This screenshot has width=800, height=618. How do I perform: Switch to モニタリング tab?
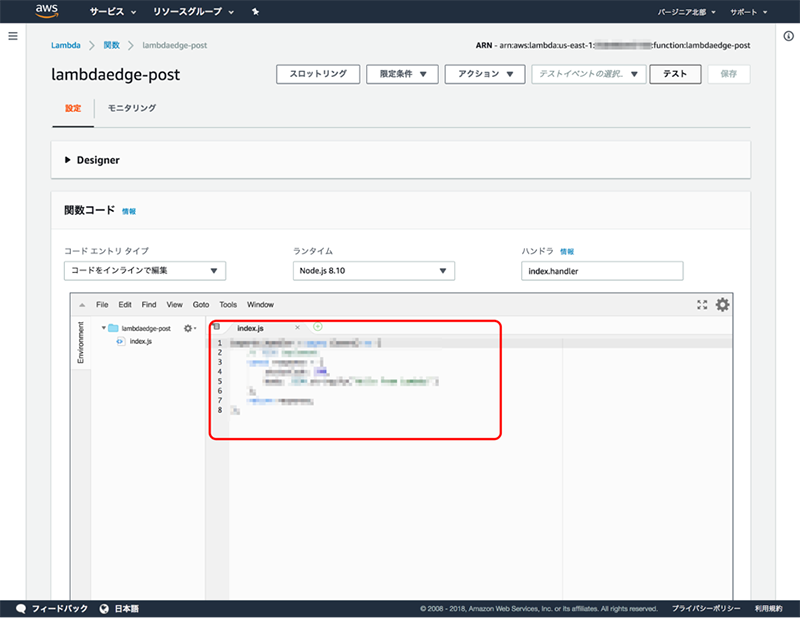132,108
